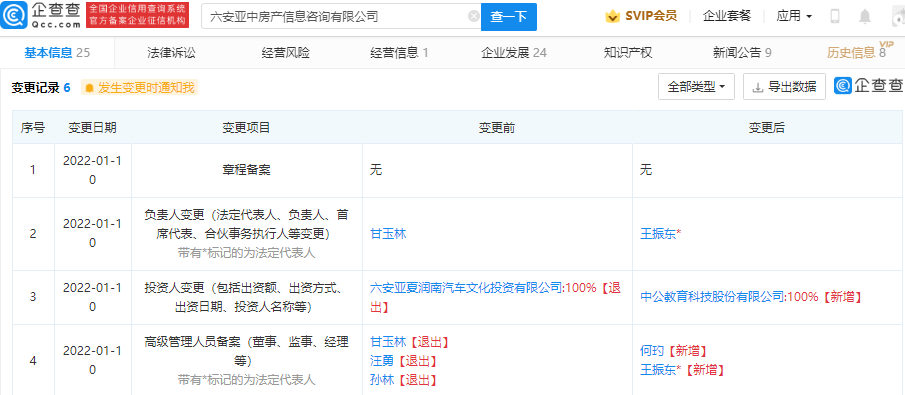Image resolution: width=905 pixels, height=395 pixels.
Task: Open 何玓 link in row 4
Action: [653, 351]
